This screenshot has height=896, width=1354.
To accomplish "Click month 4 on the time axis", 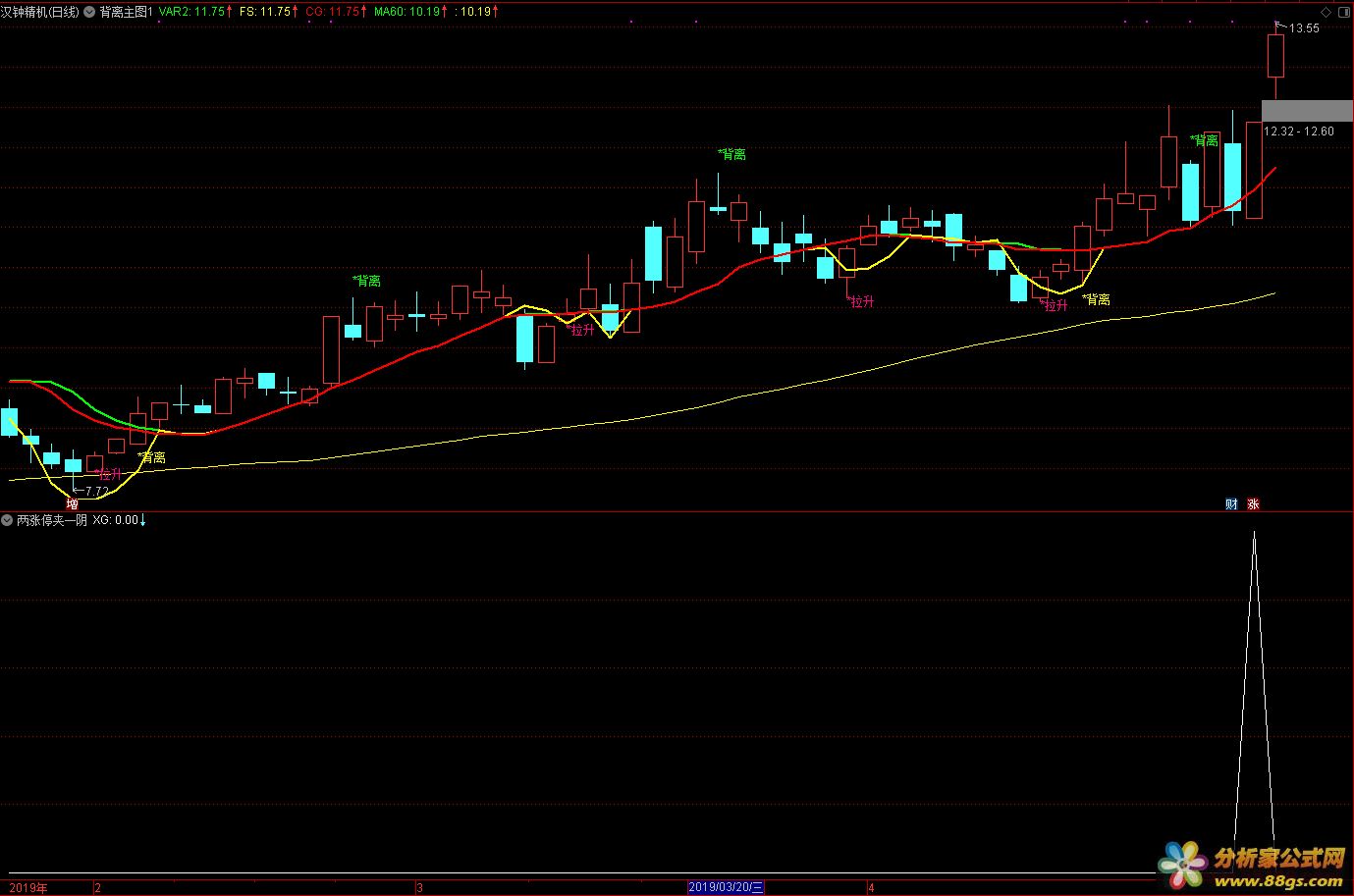I will pyautogui.click(x=871, y=887).
